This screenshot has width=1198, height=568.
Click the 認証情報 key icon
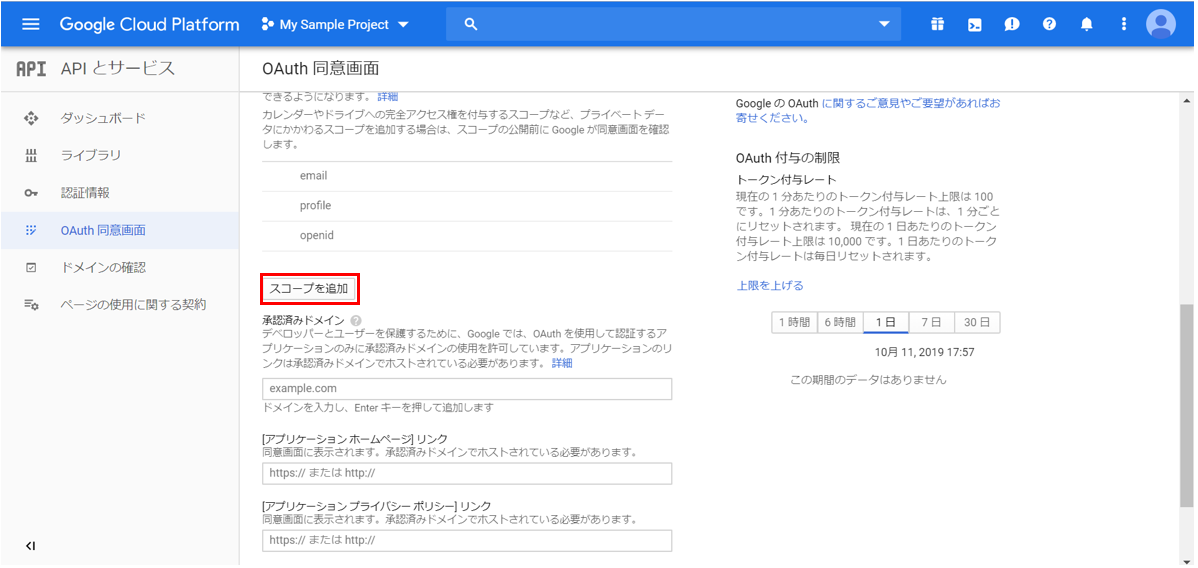[31, 193]
